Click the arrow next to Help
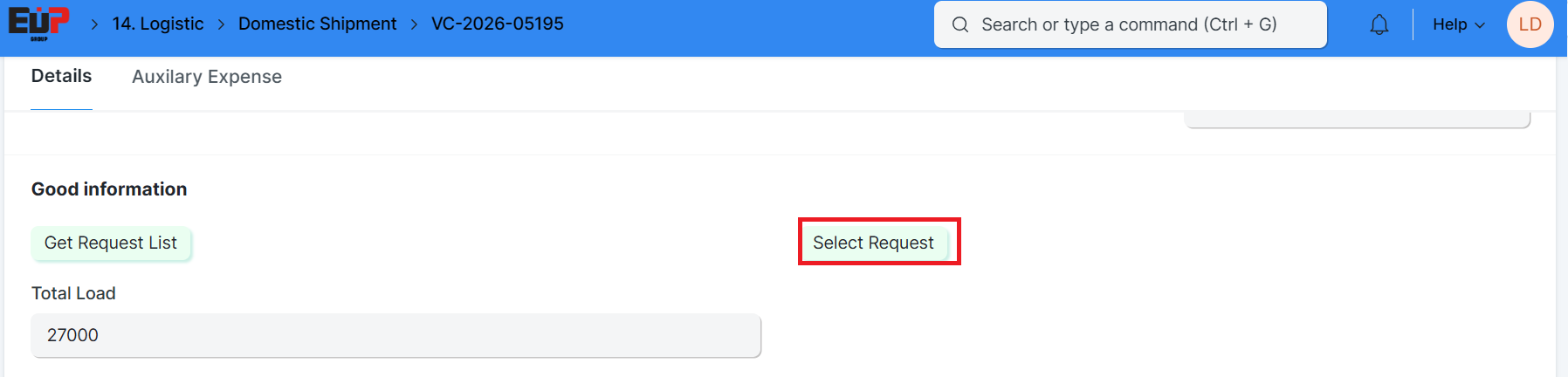Image resolution: width=1568 pixels, height=377 pixels. click(x=1480, y=25)
